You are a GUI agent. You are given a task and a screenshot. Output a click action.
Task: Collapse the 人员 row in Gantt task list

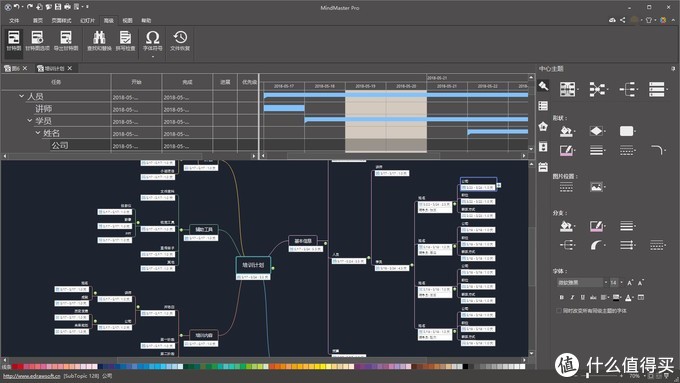tap(21, 96)
